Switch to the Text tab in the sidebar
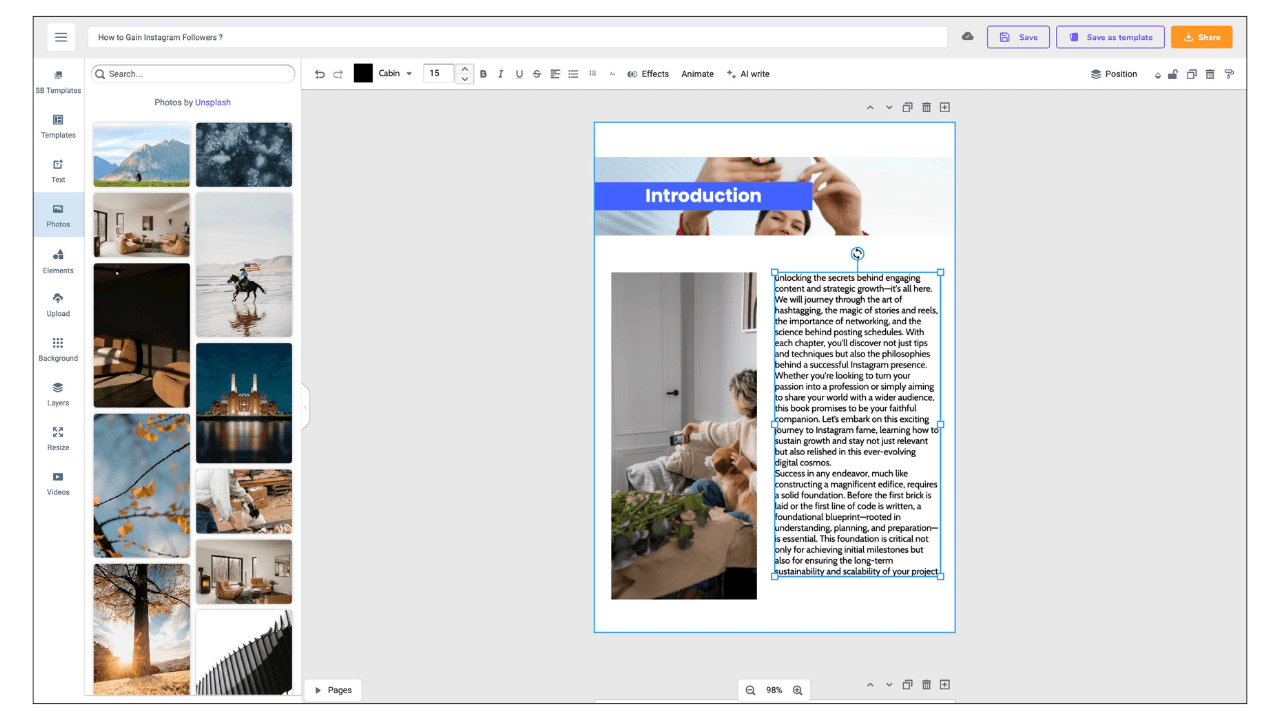Viewport: 1280px width, 720px height. click(58, 171)
